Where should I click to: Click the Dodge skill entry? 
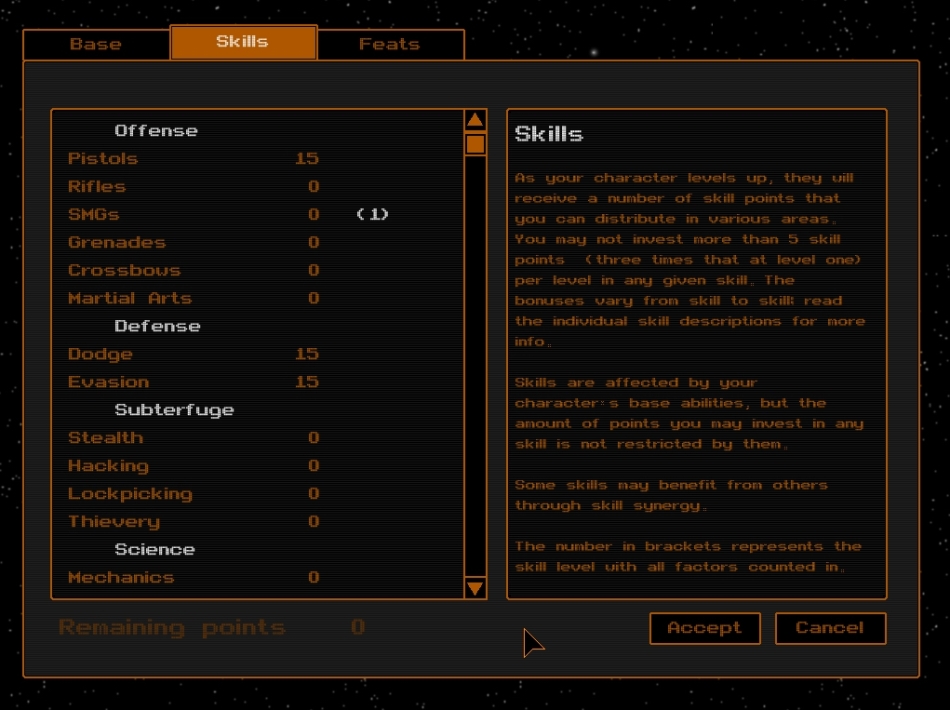[100, 355]
